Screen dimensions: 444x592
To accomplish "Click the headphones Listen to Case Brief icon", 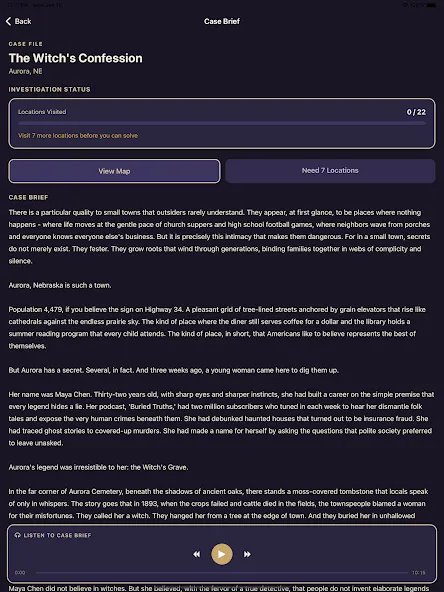I will 17,535.
